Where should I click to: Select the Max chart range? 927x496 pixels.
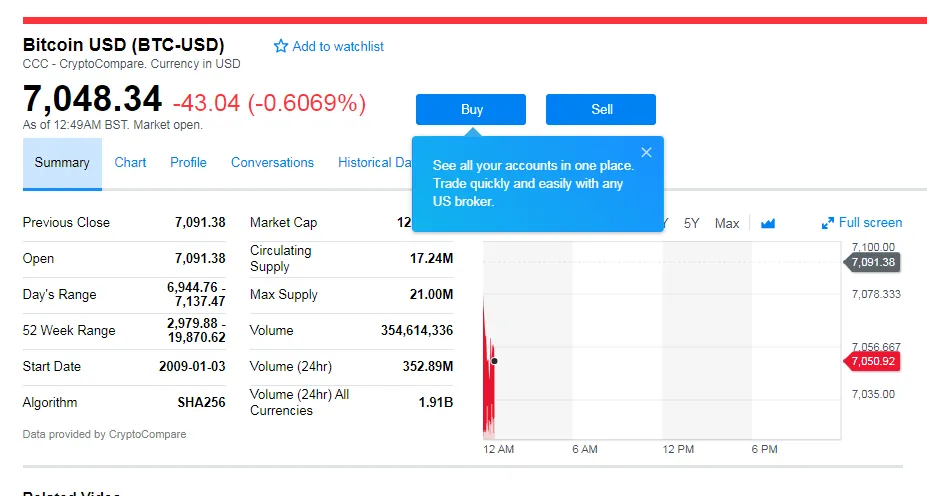727,223
